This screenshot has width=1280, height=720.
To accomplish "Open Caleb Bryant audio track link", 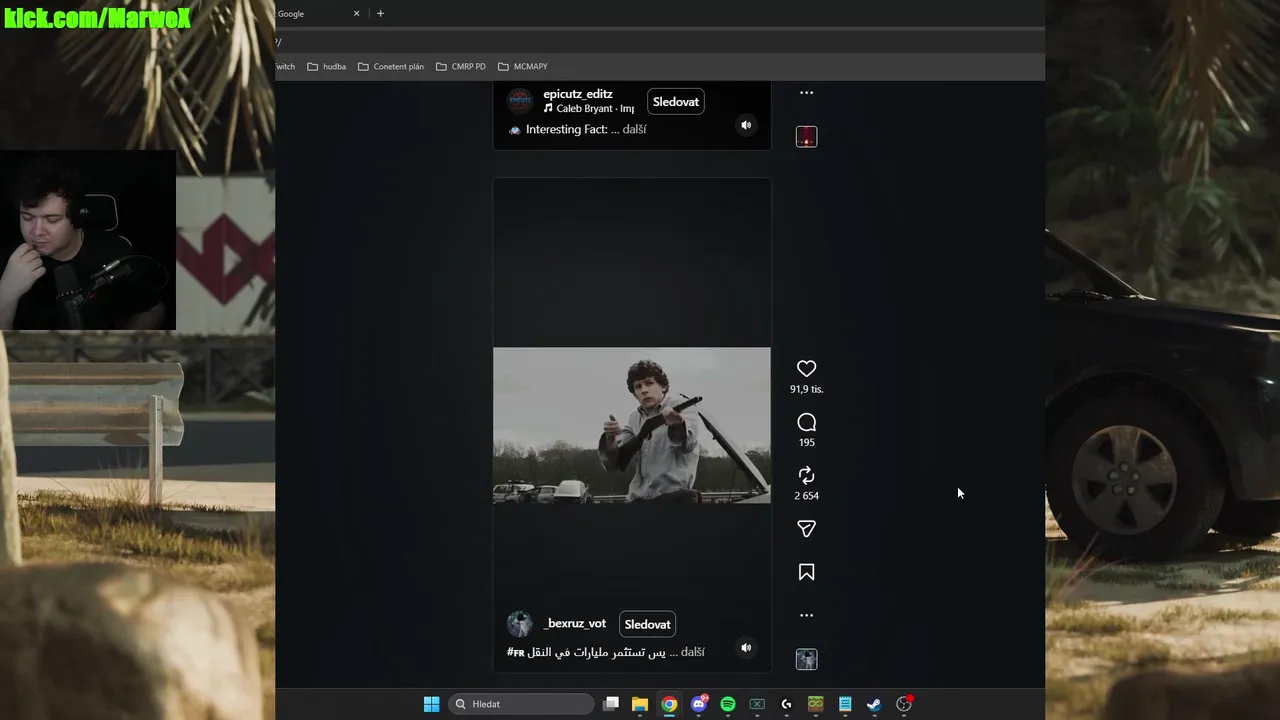I will pyautogui.click(x=588, y=108).
